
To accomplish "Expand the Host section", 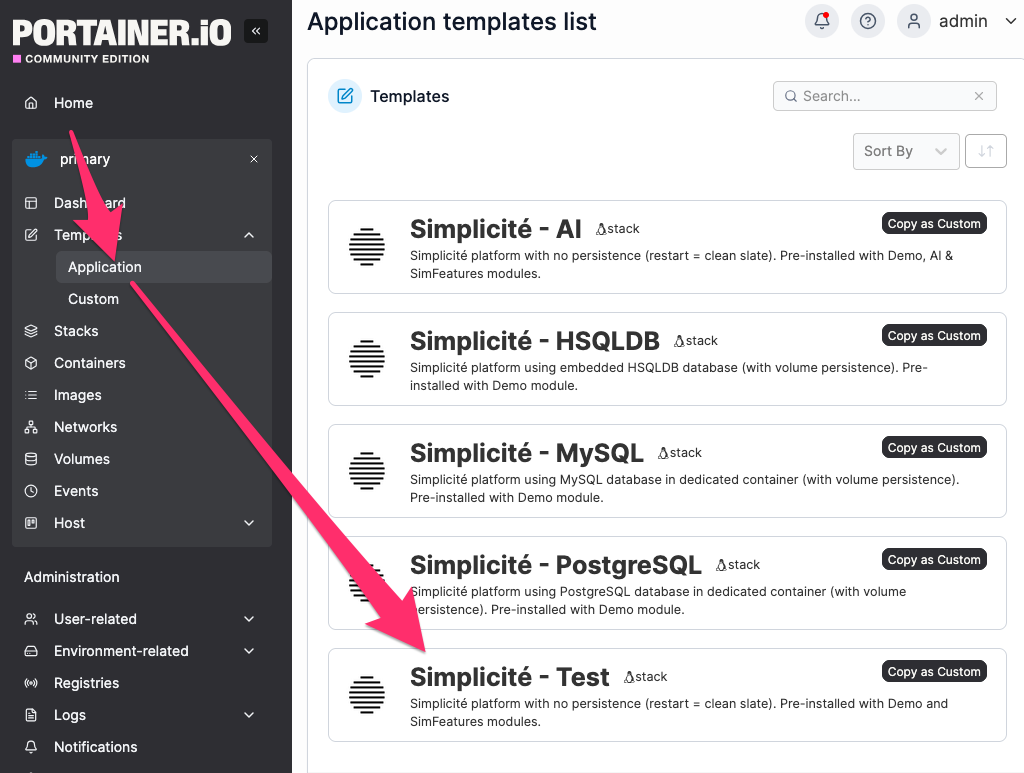I will 69,522.
